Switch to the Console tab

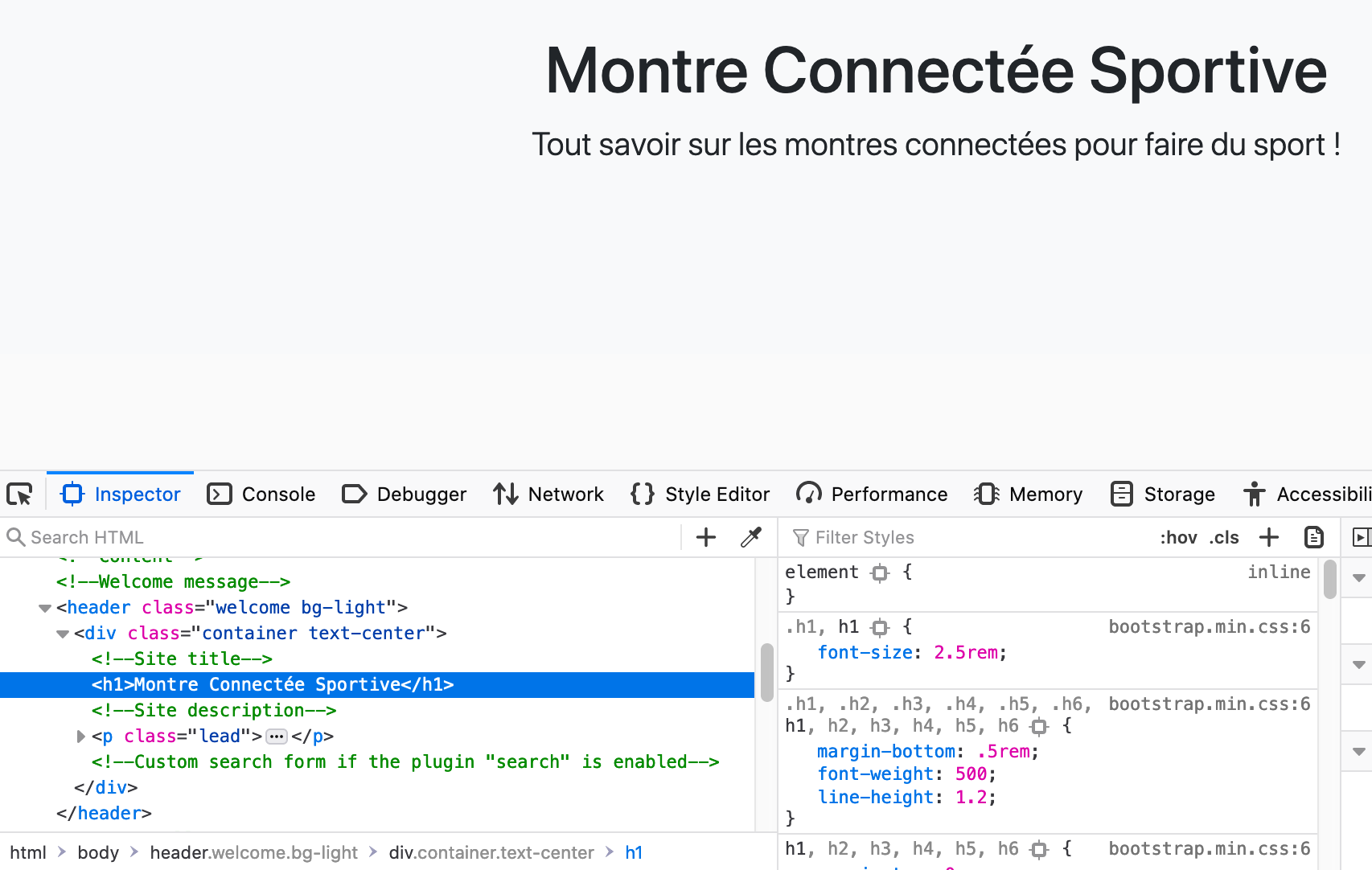(x=261, y=494)
